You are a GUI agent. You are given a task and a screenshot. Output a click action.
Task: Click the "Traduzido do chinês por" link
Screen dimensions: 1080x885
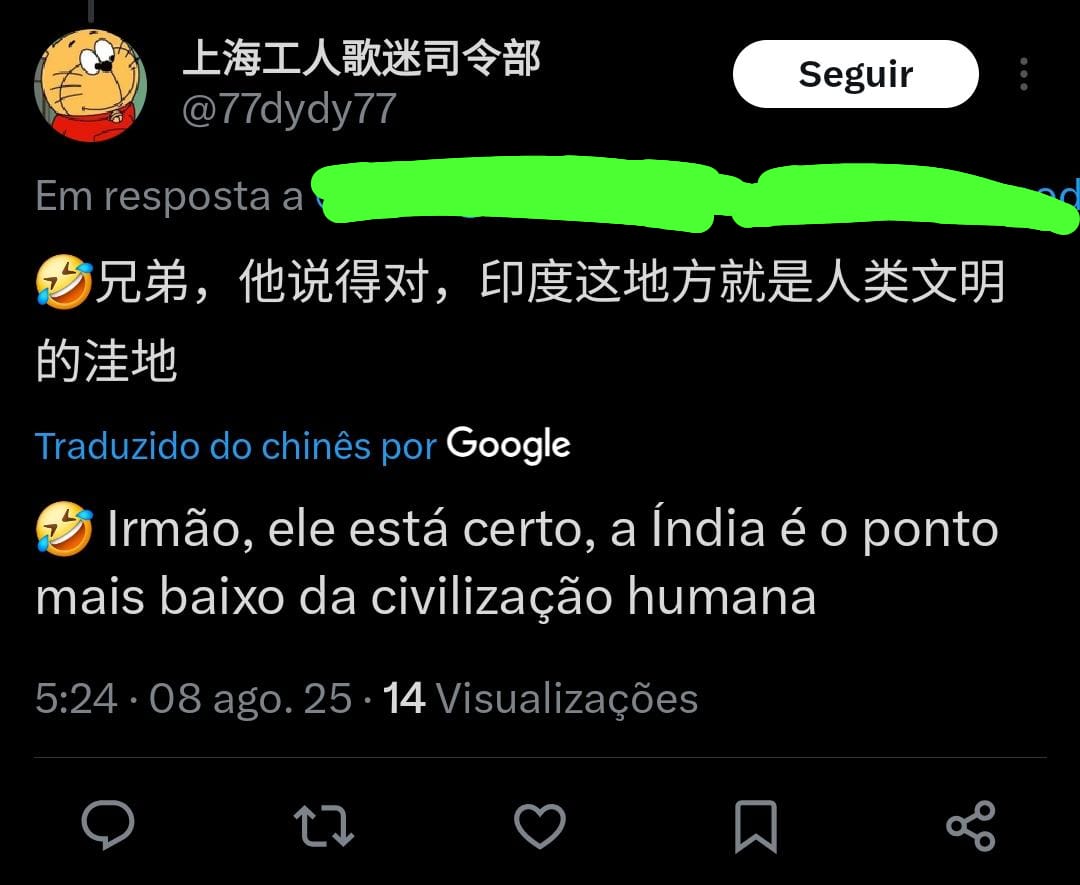[x=236, y=446]
